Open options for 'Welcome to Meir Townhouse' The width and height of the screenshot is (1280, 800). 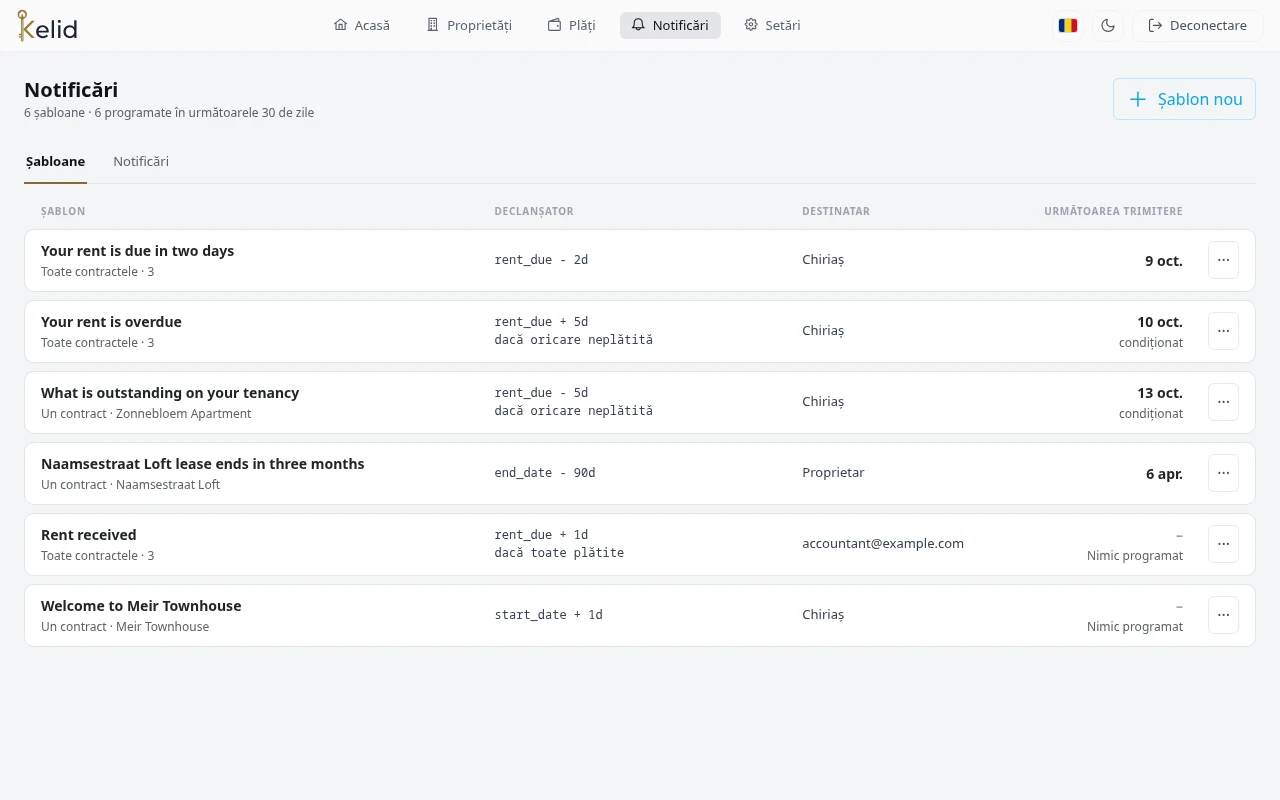click(x=1223, y=615)
